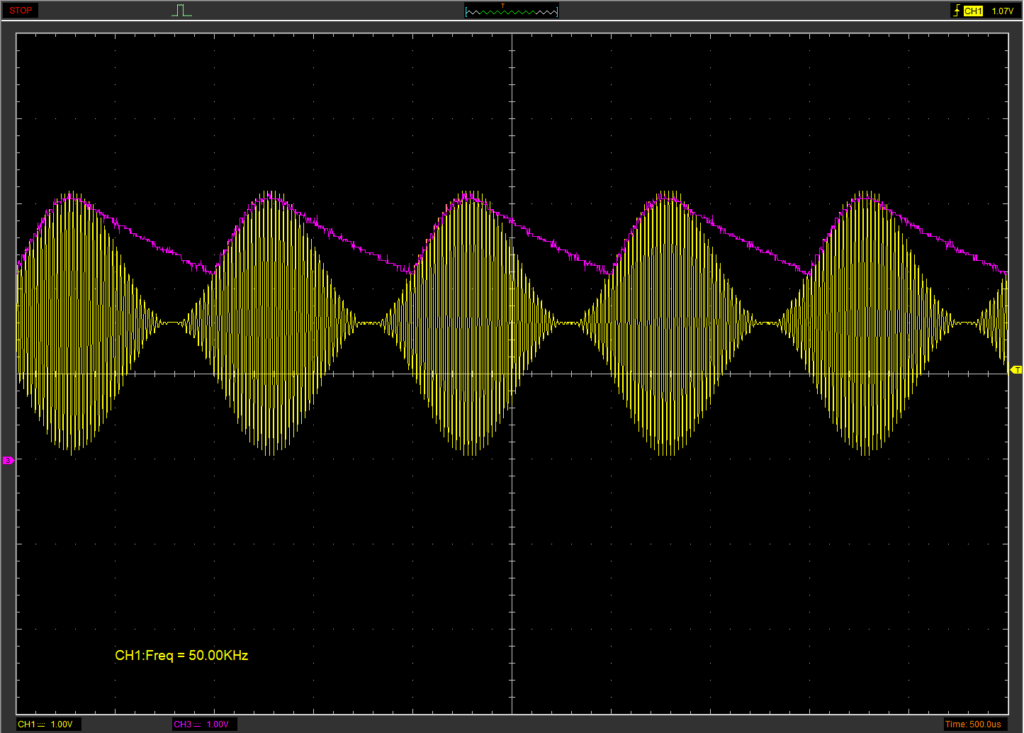This screenshot has height=733, width=1024.
Task: Click the magenta CH3 ground reference marker
Action: click(8, 460)
